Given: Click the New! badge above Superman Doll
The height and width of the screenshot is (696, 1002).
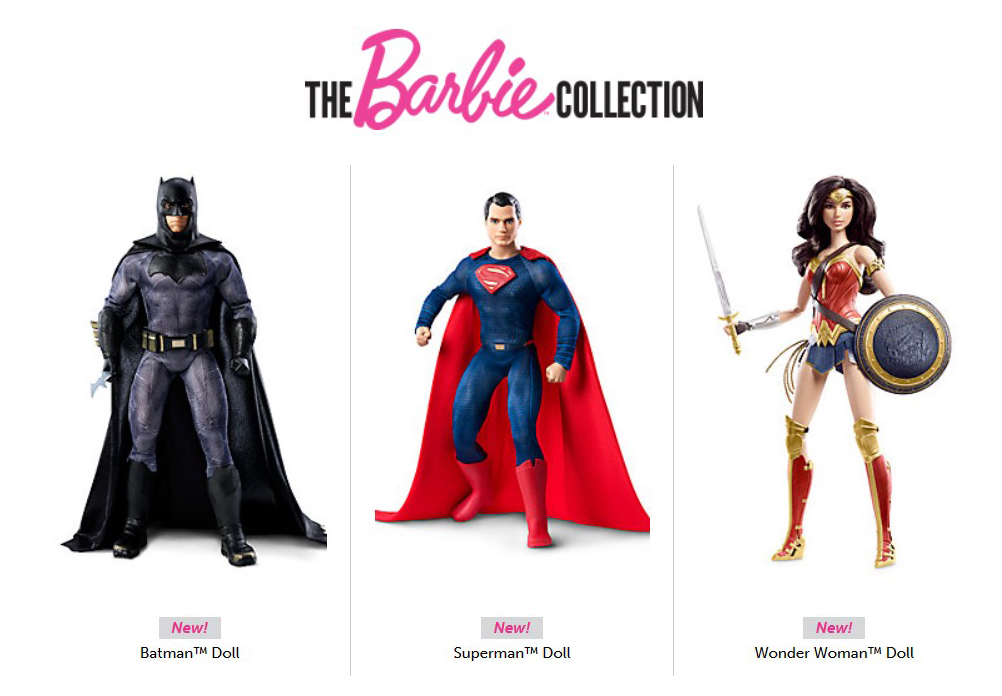Looking at the screenshot, I should pyautogui.click(x=512, y=628).
